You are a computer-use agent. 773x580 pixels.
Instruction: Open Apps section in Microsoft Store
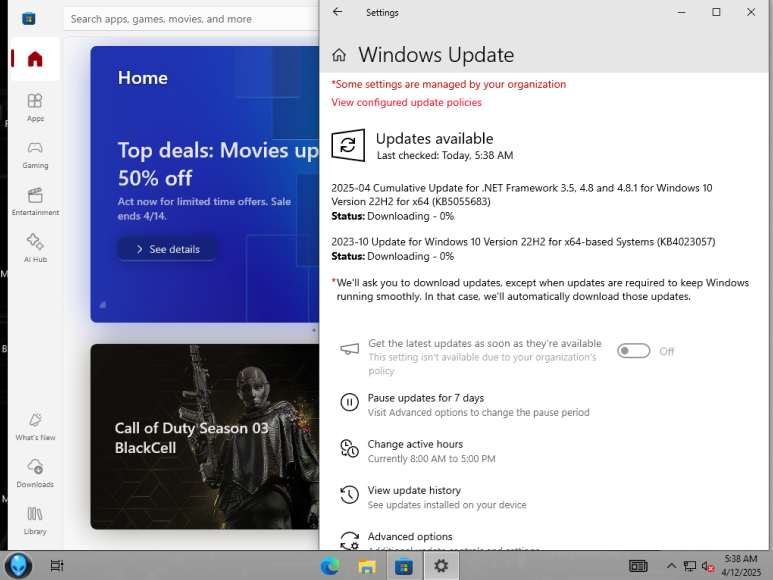pyautogui.click(x=35, y=107)
